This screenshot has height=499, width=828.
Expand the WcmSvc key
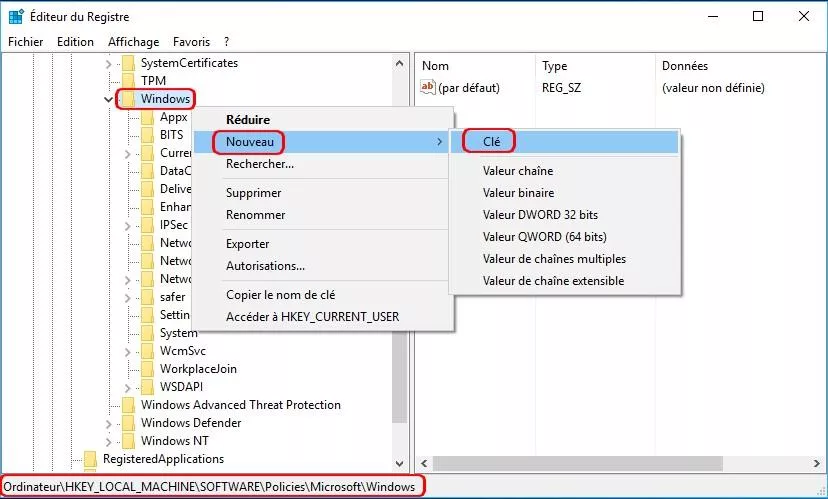[x=128, y=352]
